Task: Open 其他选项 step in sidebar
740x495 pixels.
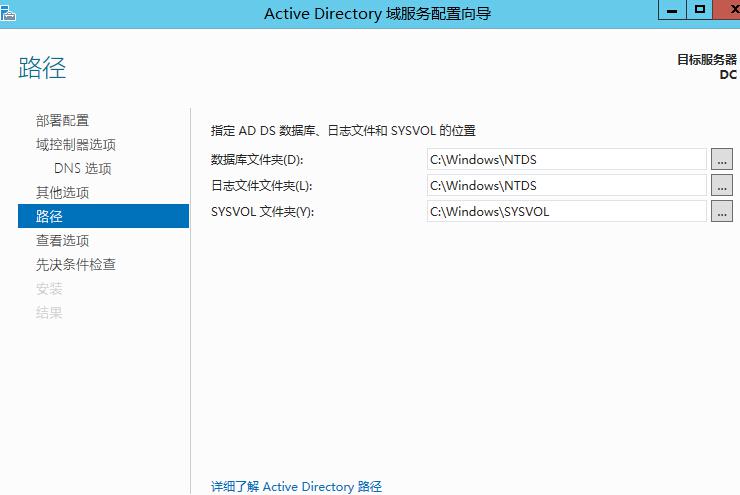Action: [62, 193]
